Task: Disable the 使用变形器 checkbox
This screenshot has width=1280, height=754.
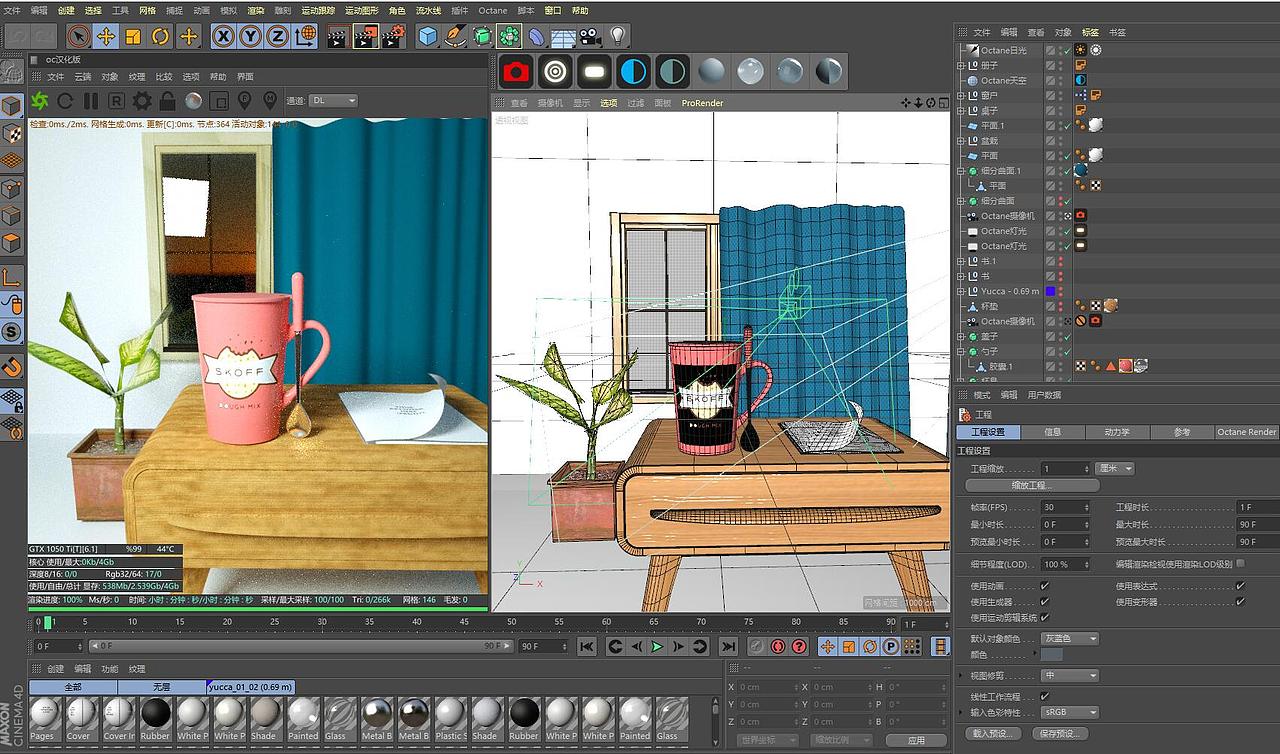Action: point(1237,600)
